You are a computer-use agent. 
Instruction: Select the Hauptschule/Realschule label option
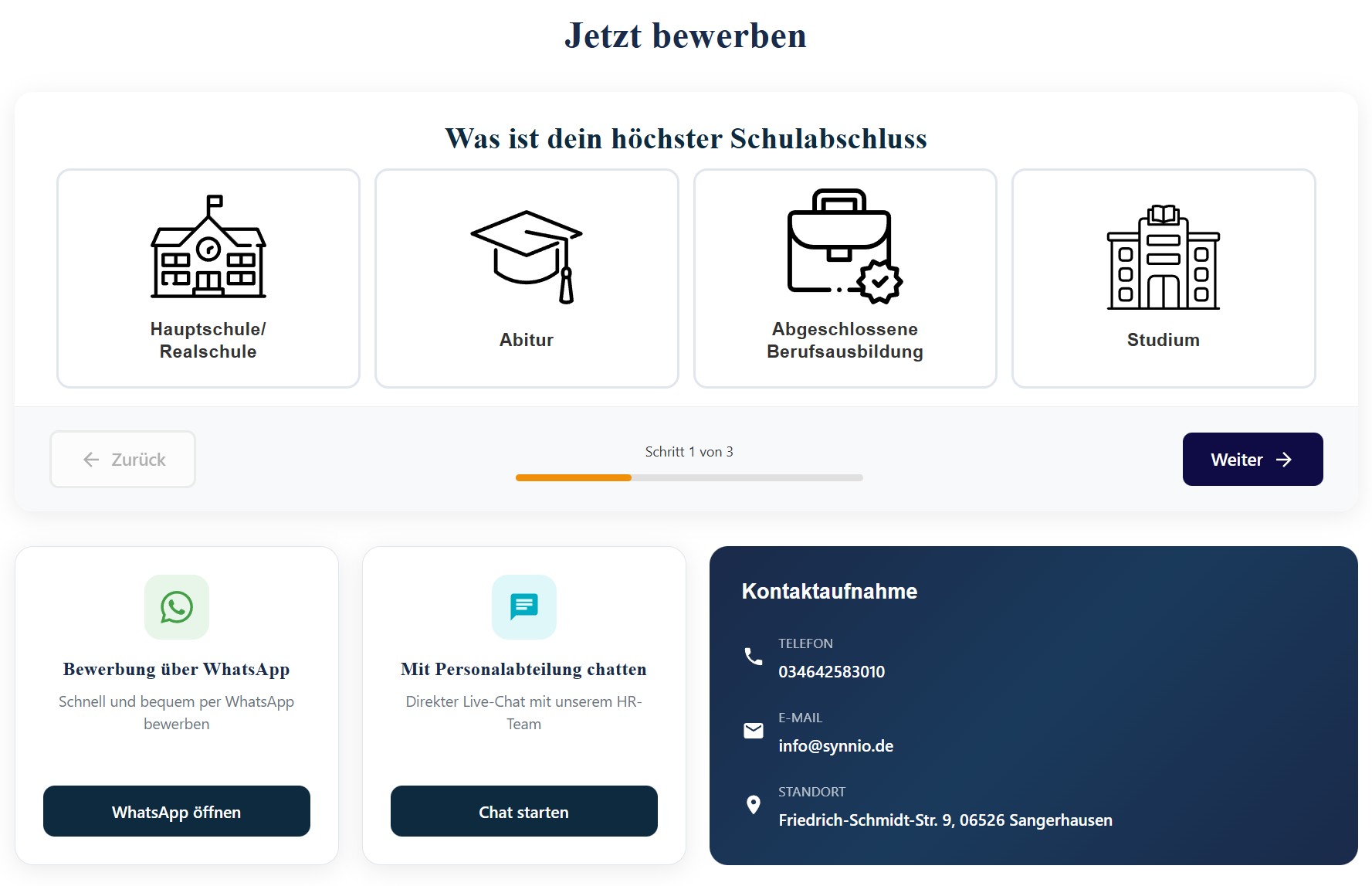coord(208,341)
